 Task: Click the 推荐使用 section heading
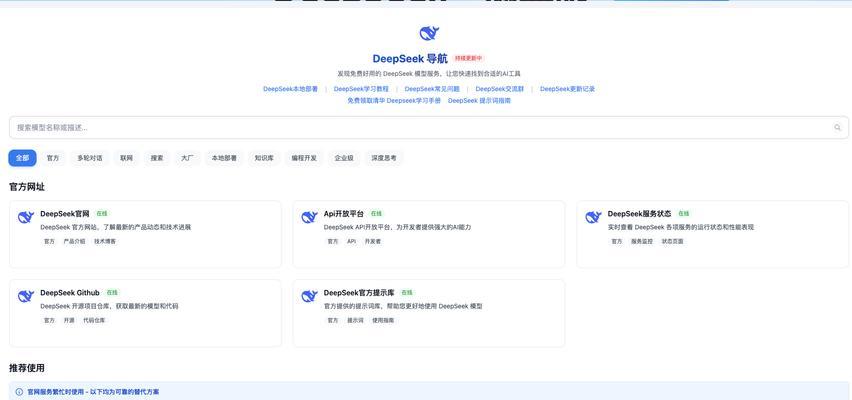pyautogui.click(x=27, y=368)
